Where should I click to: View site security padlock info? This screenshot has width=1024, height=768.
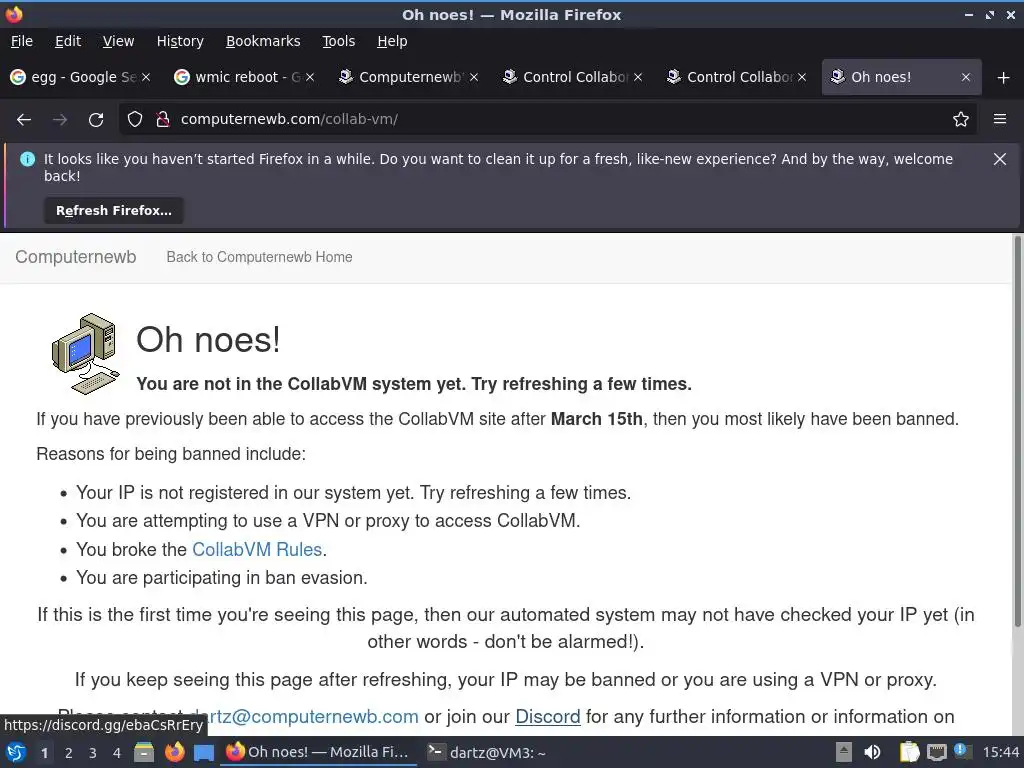coord(163,120)
